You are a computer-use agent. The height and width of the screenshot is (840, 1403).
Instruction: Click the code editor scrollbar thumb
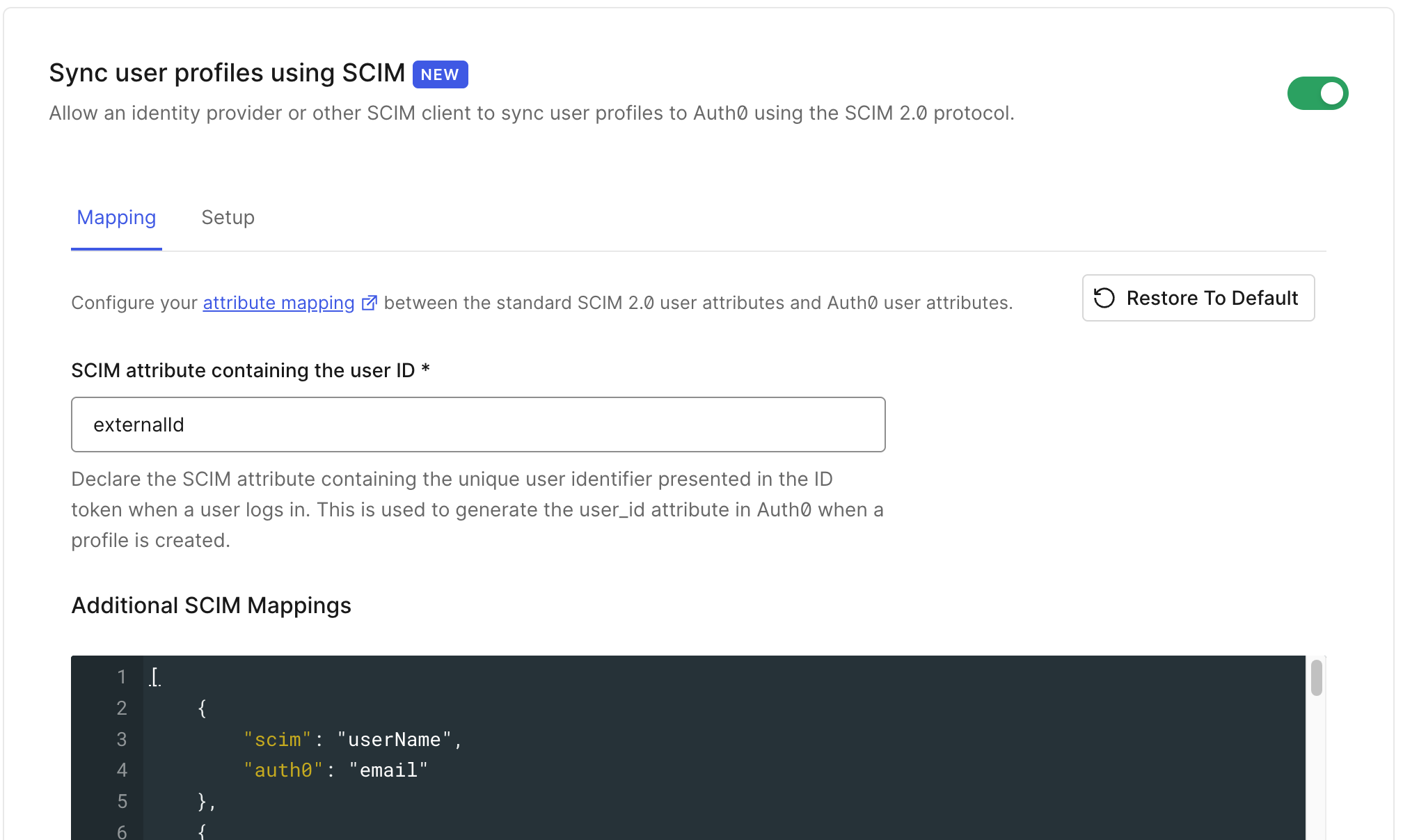coord(1316,678)
